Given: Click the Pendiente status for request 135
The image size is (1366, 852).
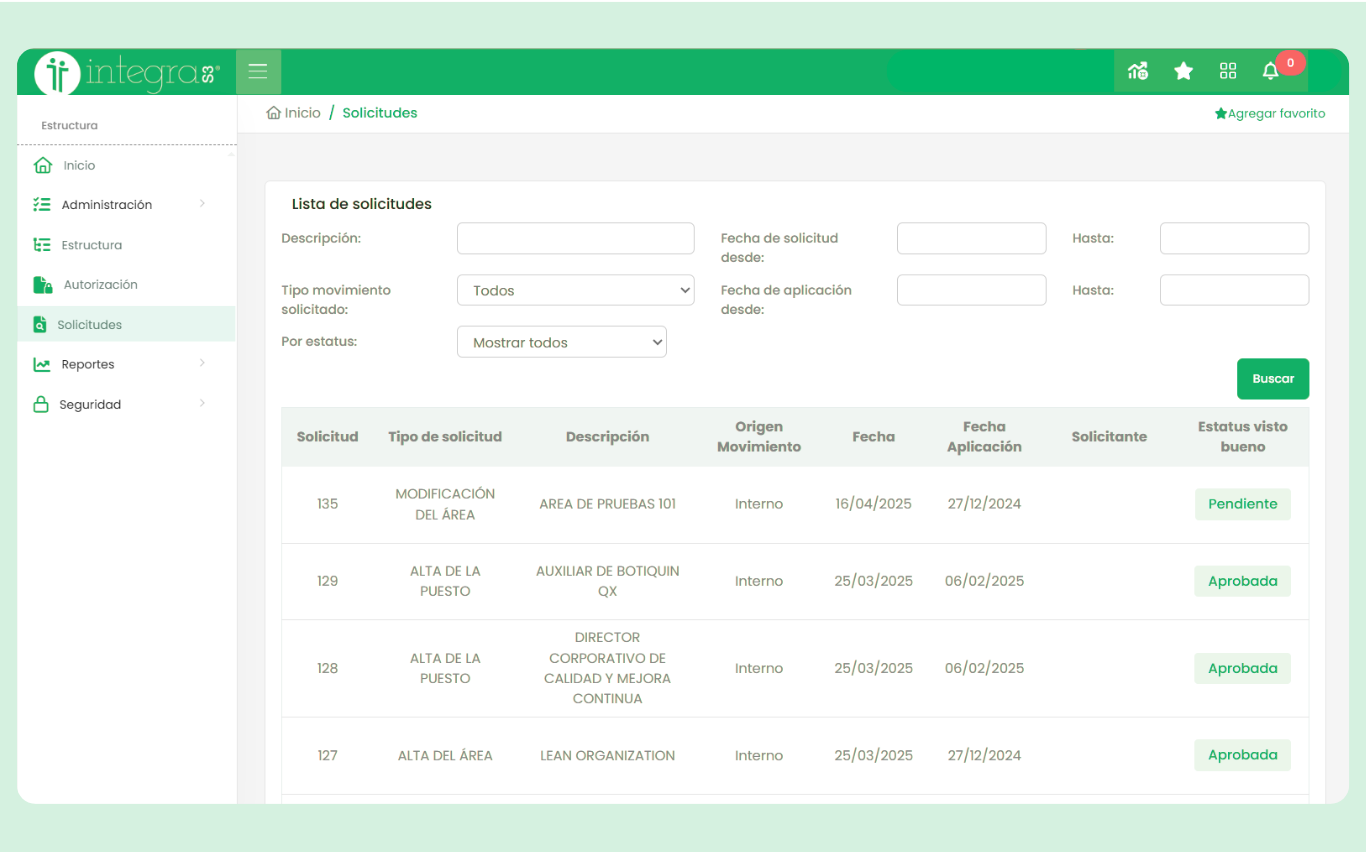Looking at the screenshot, I should point(1242,504).
